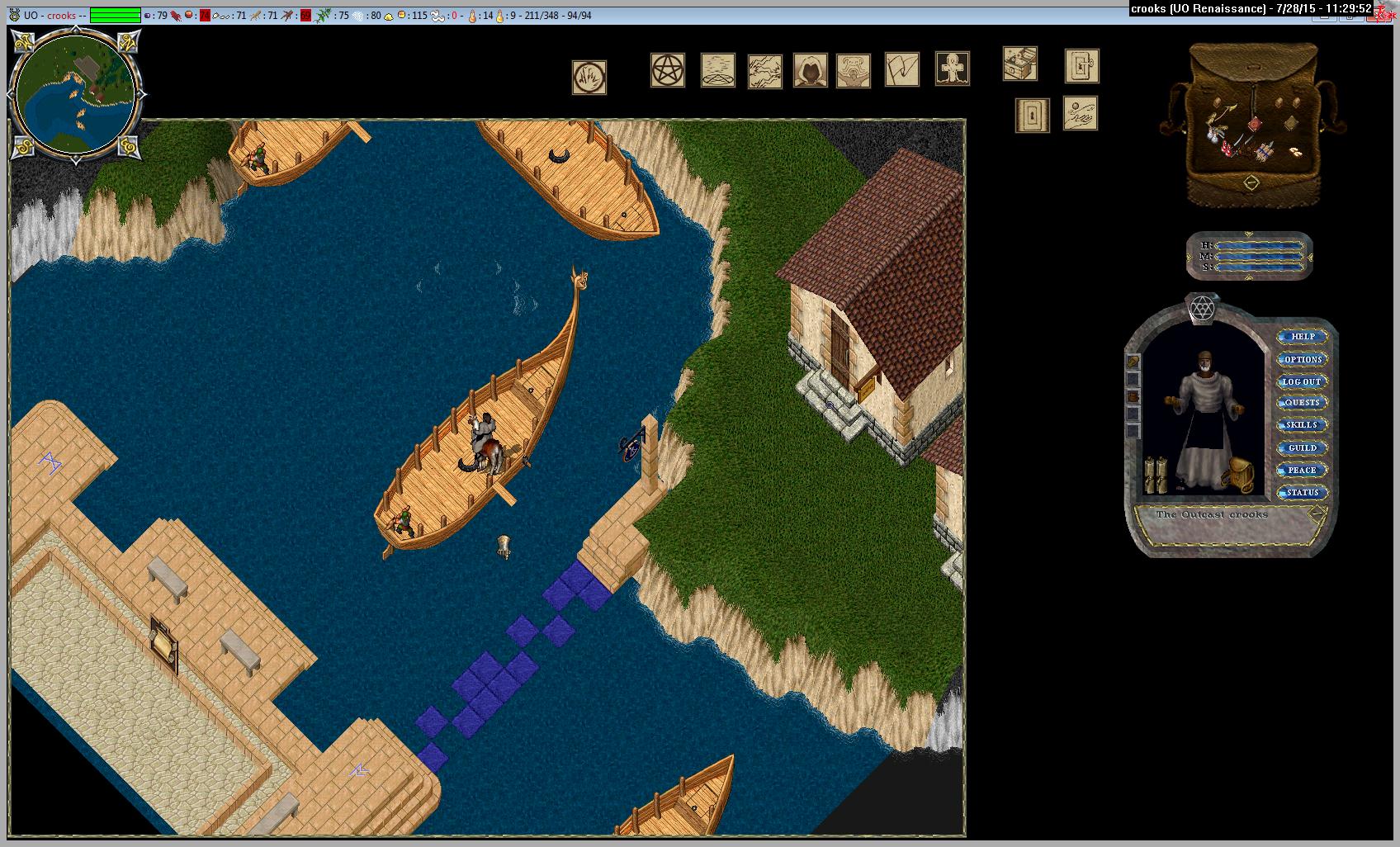Click the hexagram virtue icon on paperdoll
The width and height of the screenshot is (1400, 847).
1202,310
